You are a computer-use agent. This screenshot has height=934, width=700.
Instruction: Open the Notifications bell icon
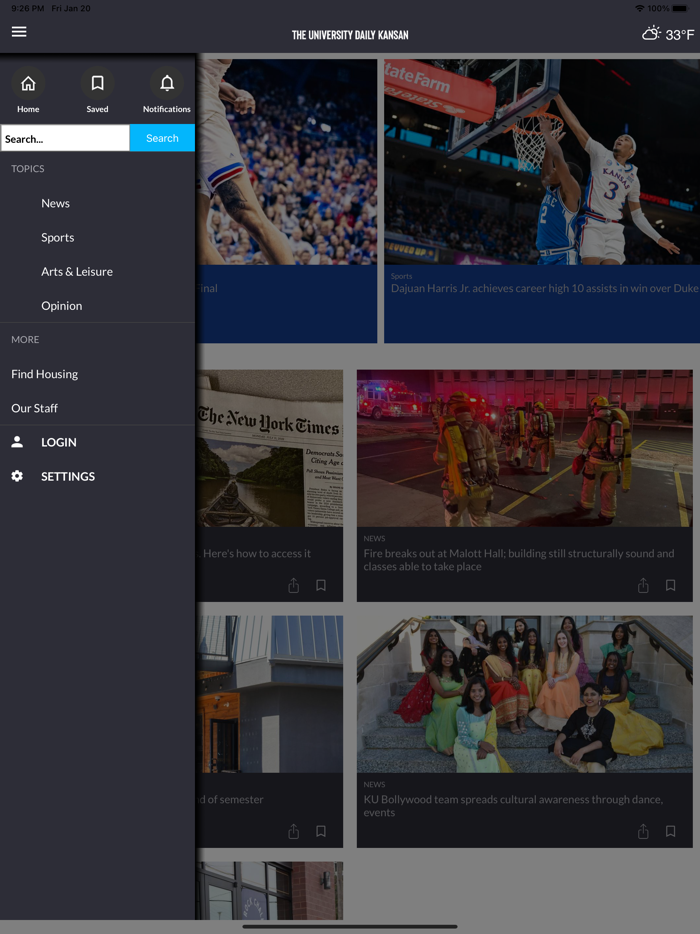[x=167, y=83]
